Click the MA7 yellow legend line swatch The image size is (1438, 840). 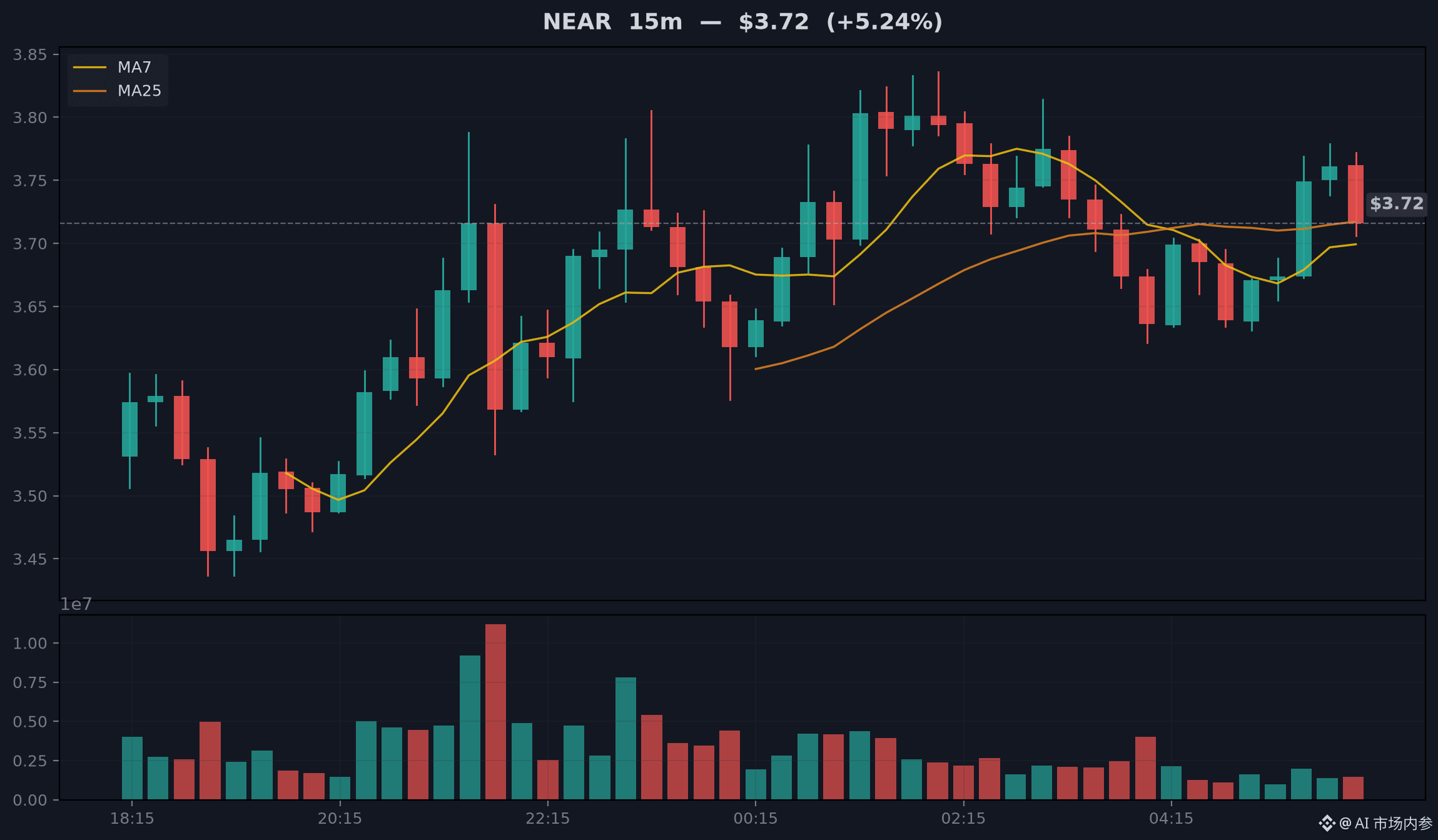point(89,67)
